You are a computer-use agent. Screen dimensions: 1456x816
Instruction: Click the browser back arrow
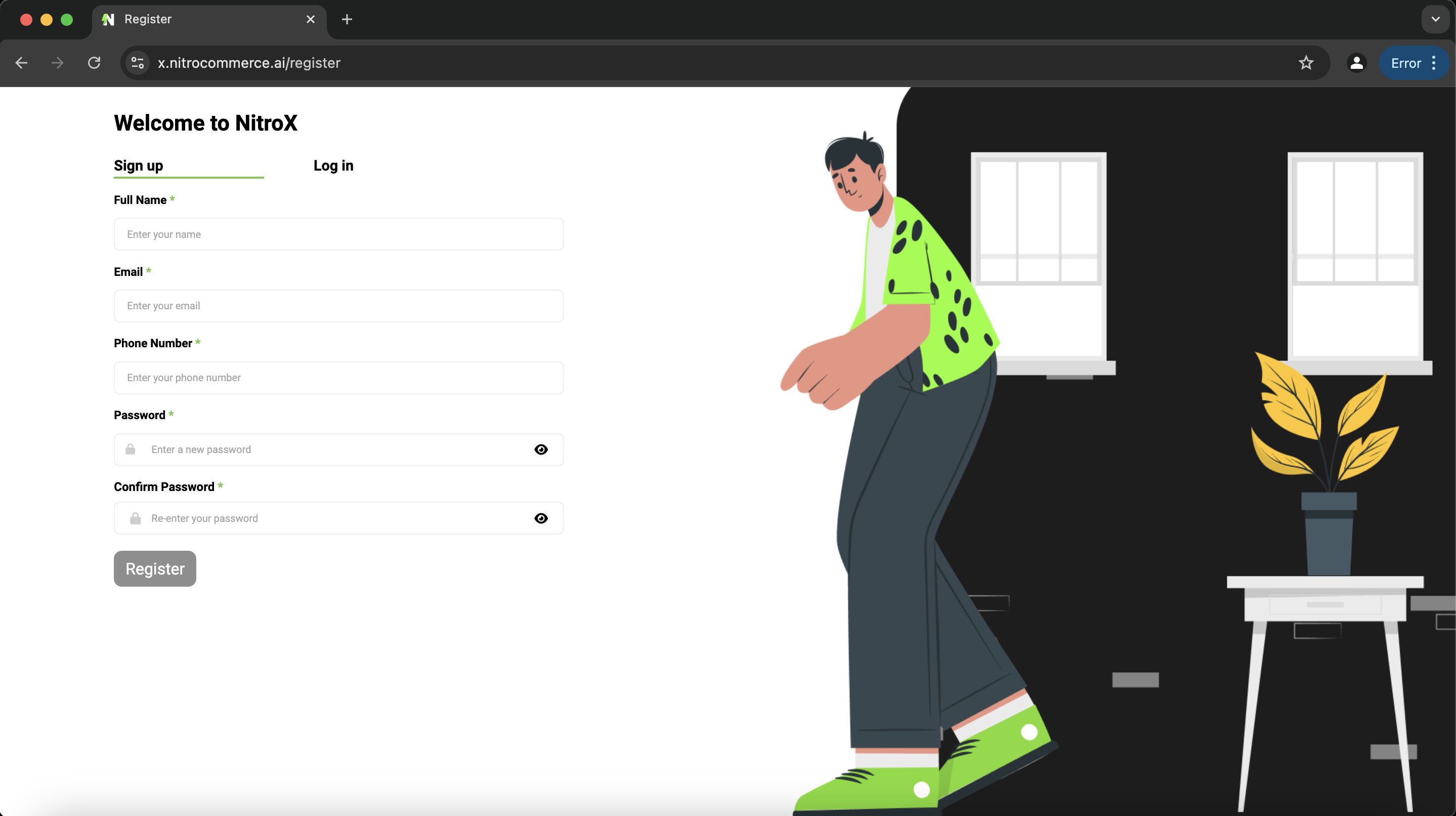pos(21,63)
